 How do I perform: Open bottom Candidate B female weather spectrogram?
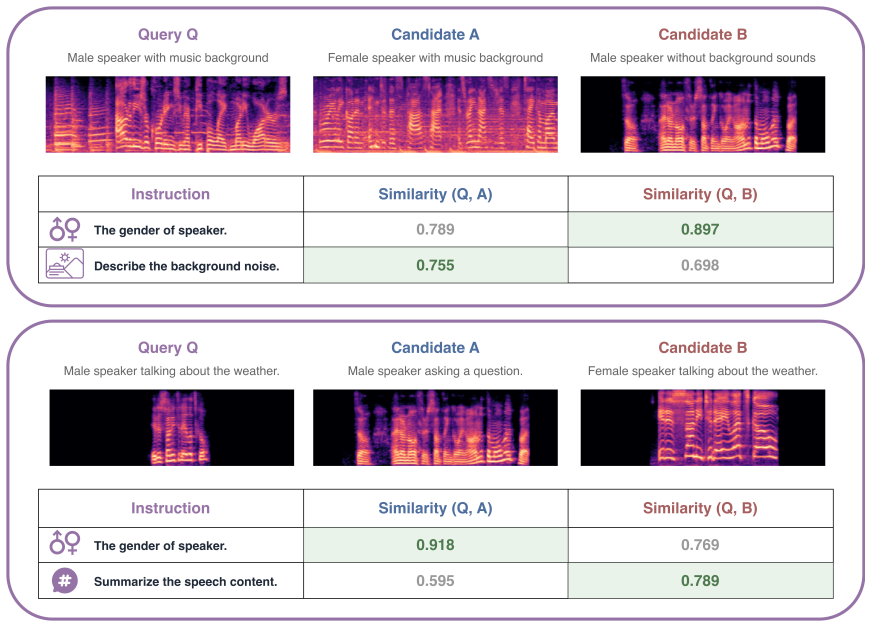point(703,428)
